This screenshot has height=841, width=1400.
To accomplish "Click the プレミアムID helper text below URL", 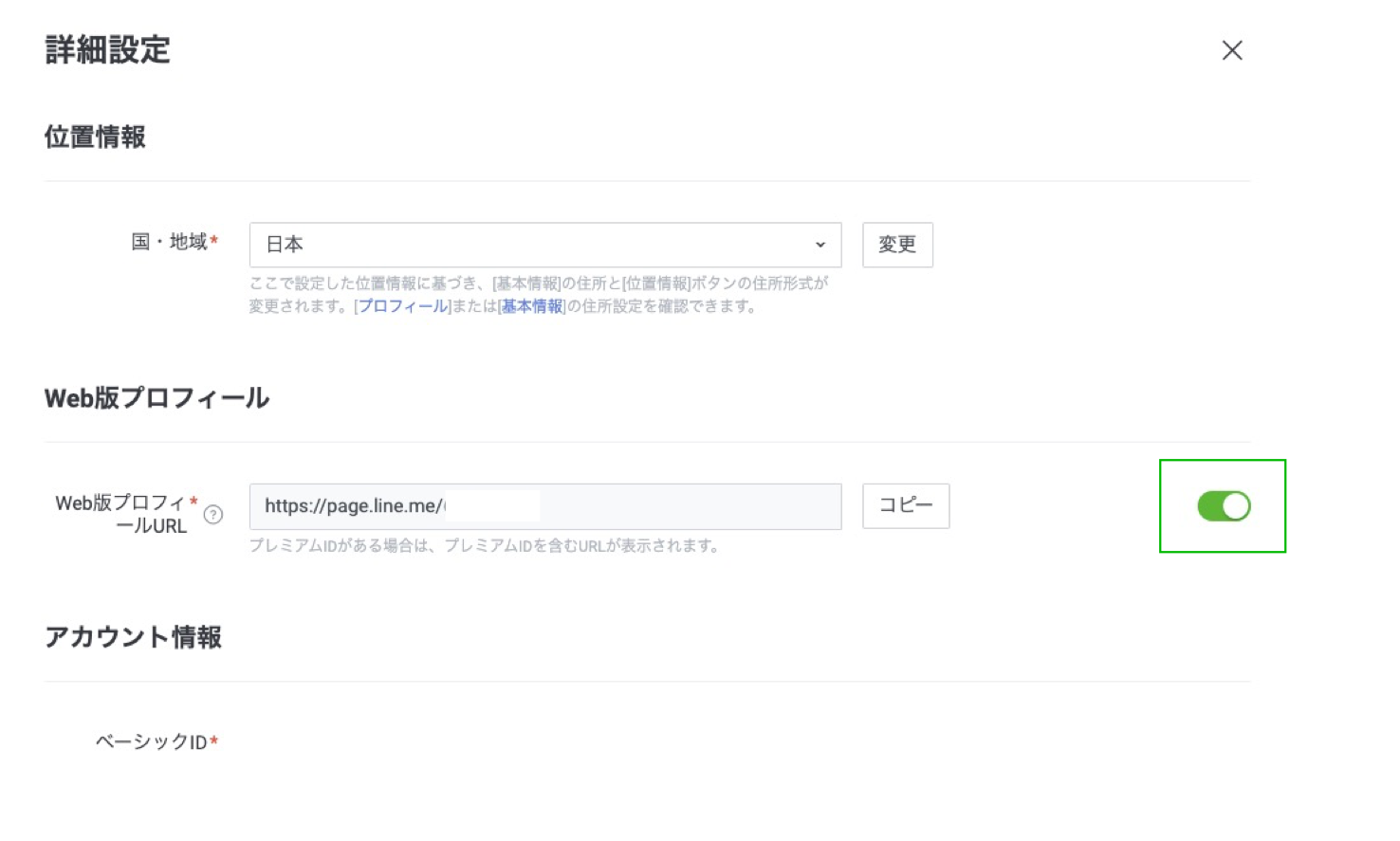I will 484,546.
